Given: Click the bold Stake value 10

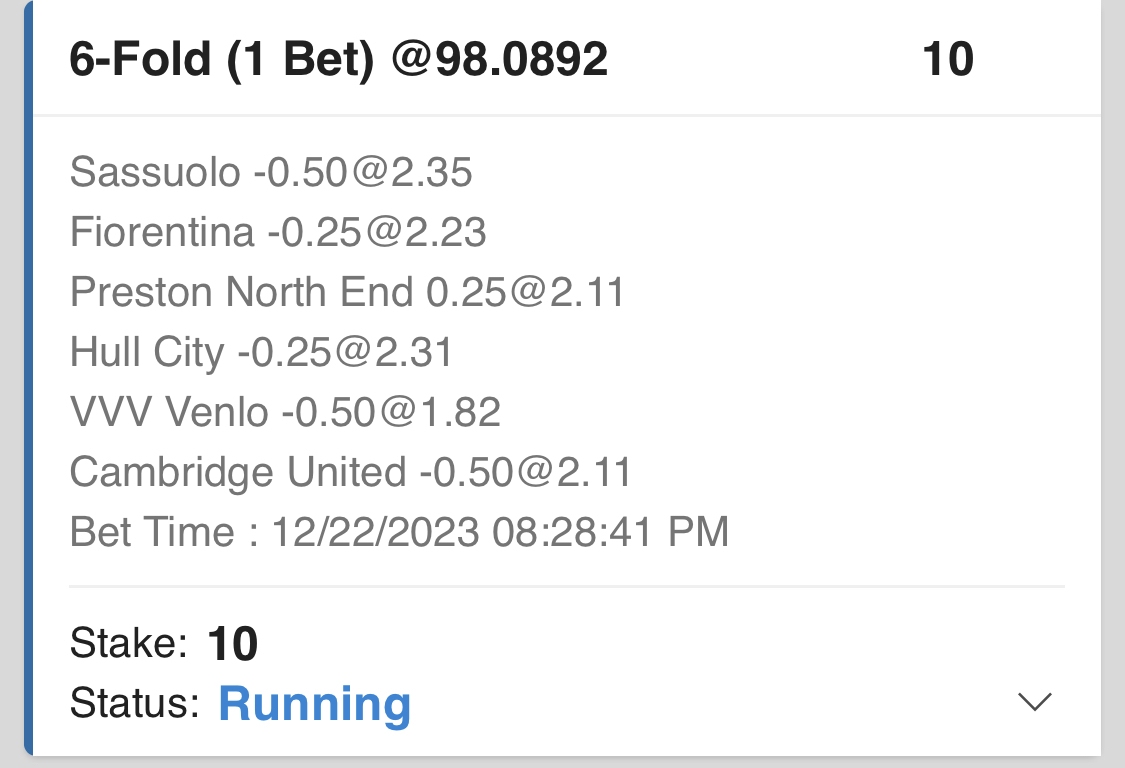Looking at the screenshot, I should pyautogui.click(x=233, y=645).
